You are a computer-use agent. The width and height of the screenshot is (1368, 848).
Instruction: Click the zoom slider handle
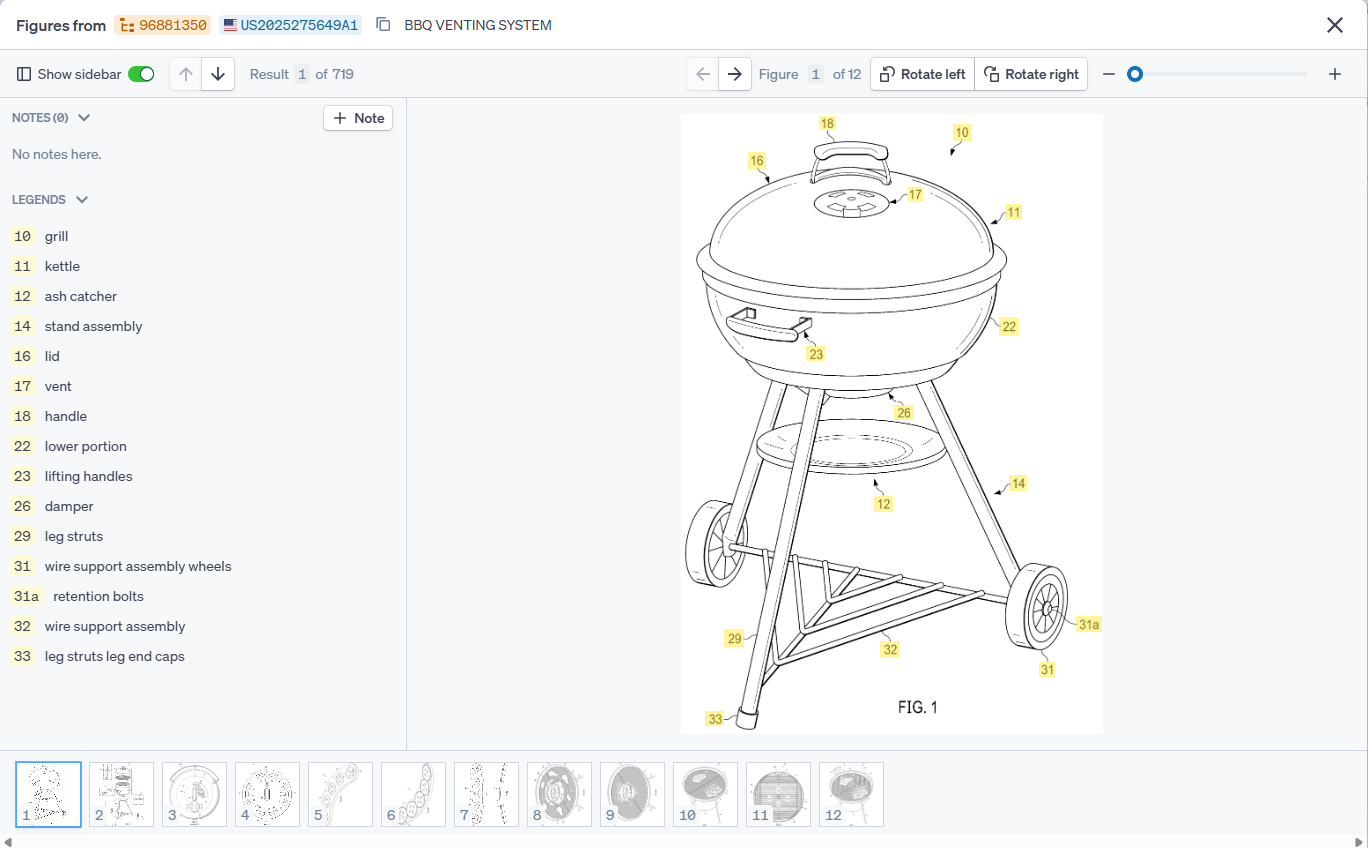(1135, 74)
